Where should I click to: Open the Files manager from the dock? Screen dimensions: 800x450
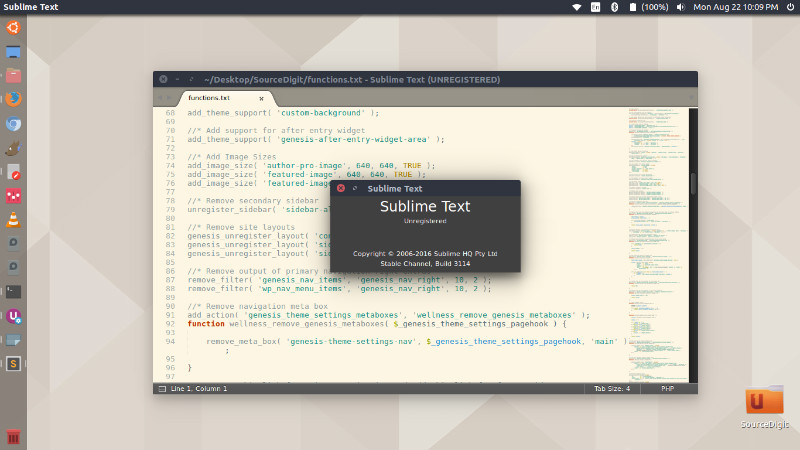point(13,76)
